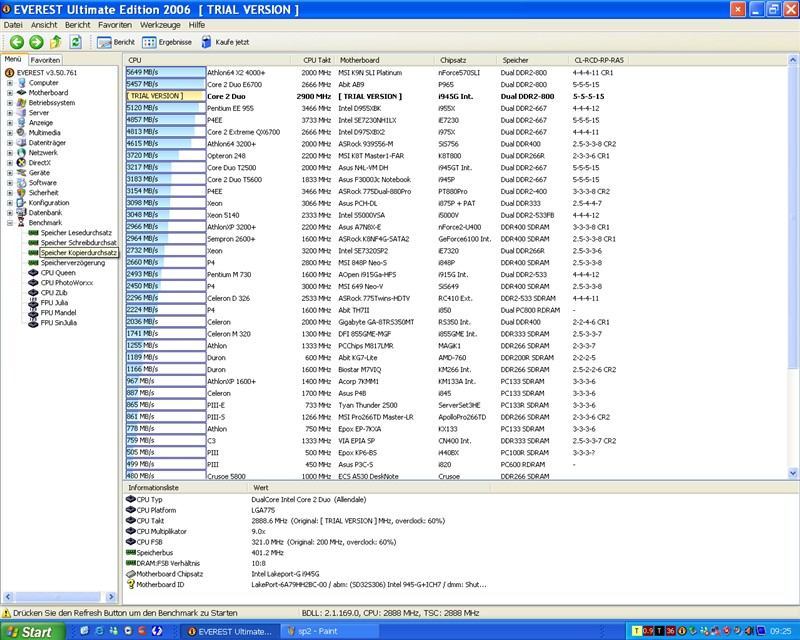This screenshot has width=800, height=640.
Task: Select the Multimedia tree icon
Action: 21,133
